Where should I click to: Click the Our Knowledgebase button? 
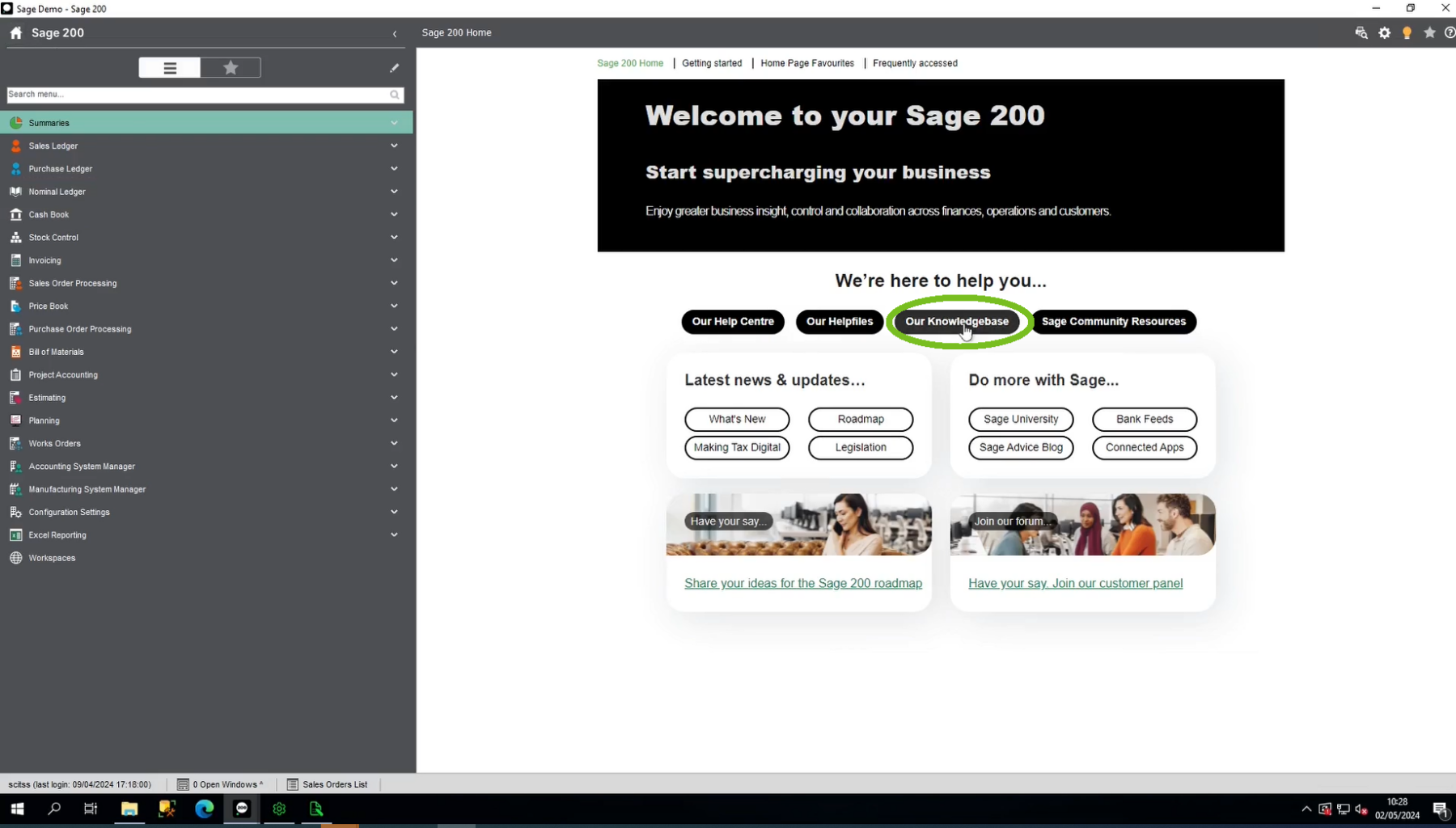click(x=956, y=322)
